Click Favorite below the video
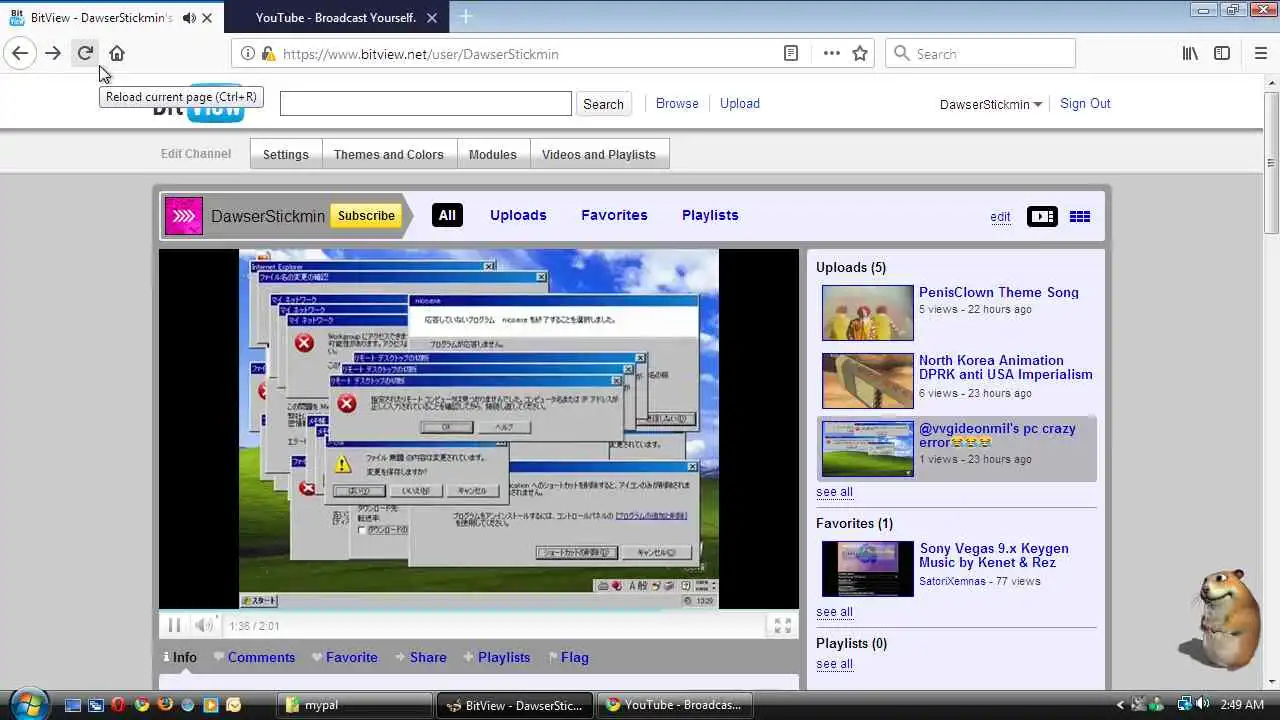This screenshot has width=1280, height=720. coord(345,657)
